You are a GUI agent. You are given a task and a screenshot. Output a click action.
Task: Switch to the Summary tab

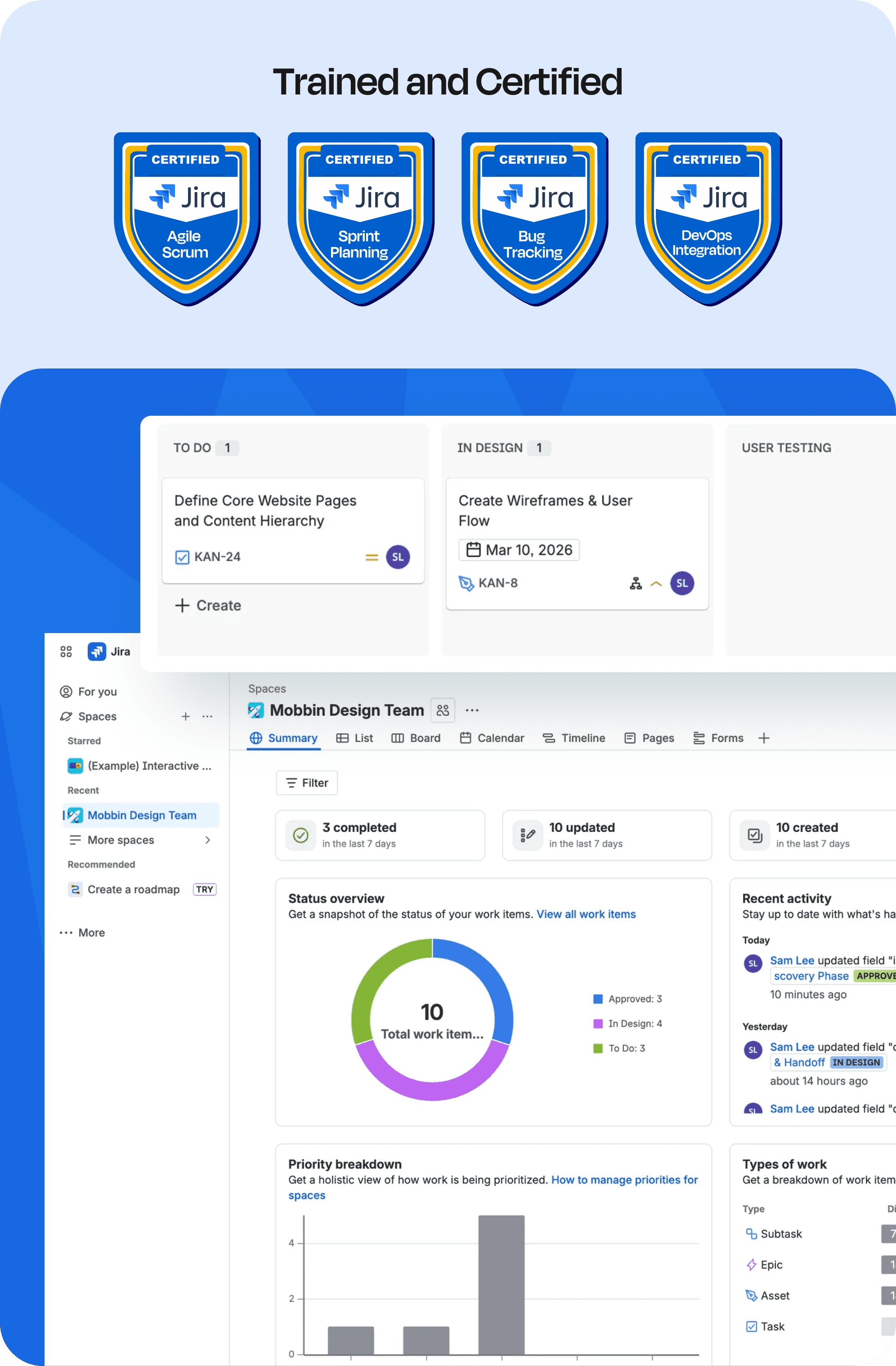pyautogui.click(x=284, y=738)
